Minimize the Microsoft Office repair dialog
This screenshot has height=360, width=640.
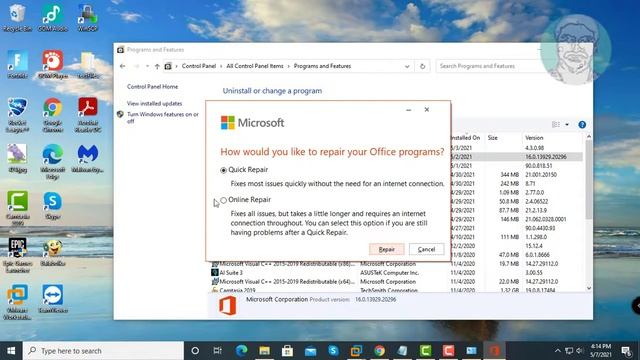409,109
